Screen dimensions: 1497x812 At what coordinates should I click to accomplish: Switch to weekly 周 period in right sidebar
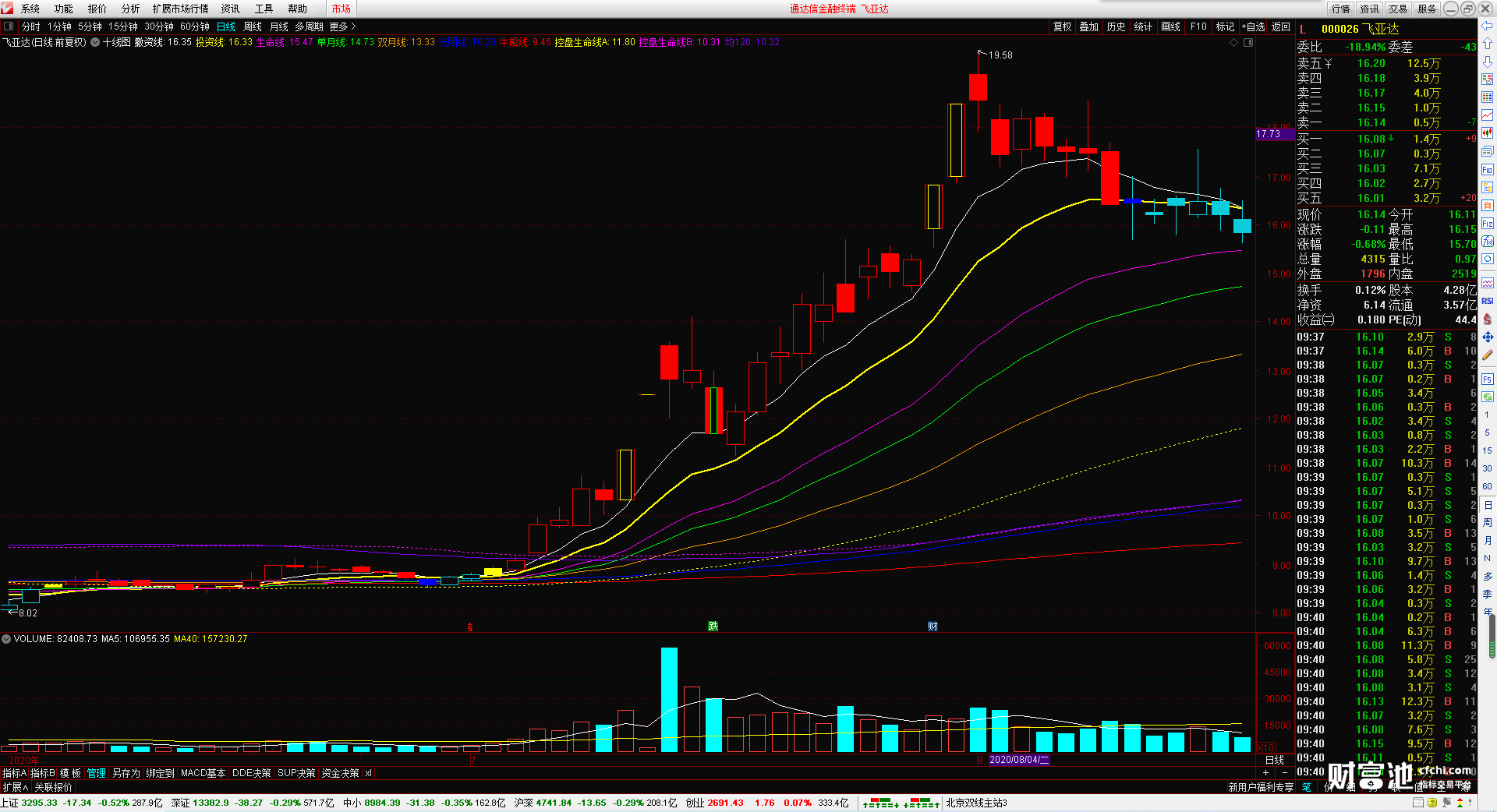(x=1487, y=522)
